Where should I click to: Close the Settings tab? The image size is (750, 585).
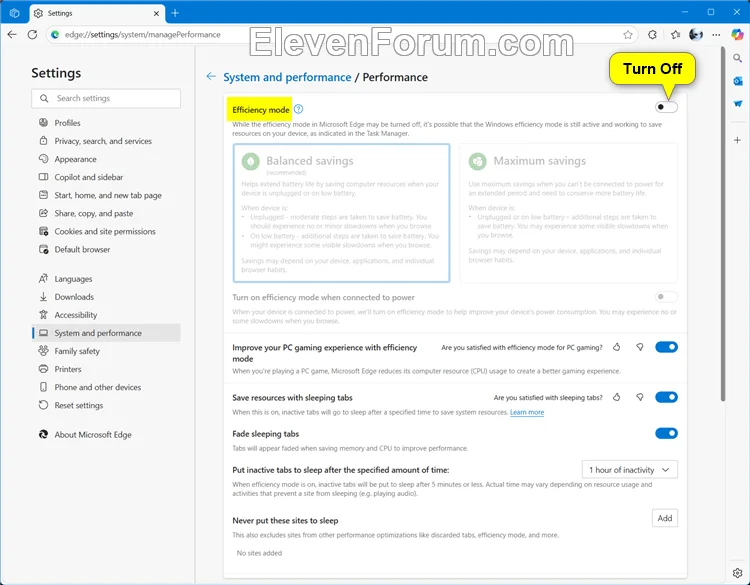click(x=156, y=13)
